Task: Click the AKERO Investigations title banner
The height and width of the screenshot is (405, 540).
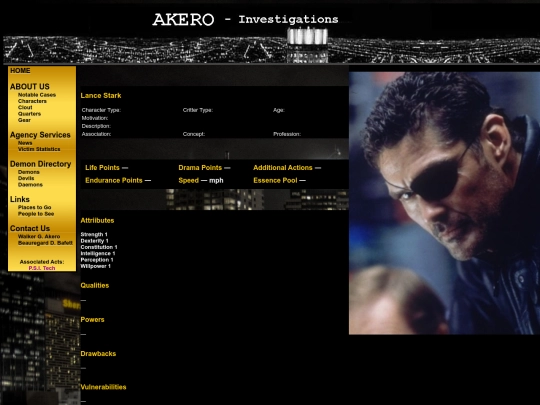Action: [x=245, y=19]
